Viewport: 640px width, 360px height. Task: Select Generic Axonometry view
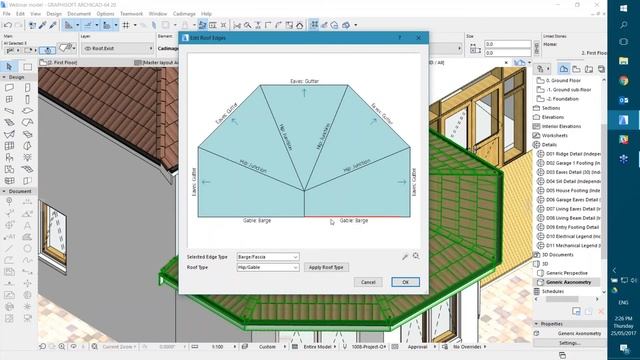click(x=568, y=282)
